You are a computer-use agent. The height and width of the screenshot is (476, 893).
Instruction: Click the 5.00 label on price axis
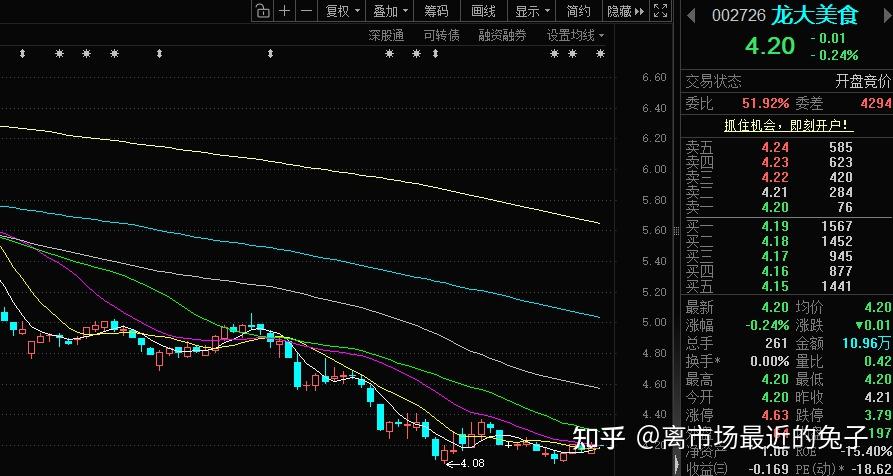click(654, 322)
